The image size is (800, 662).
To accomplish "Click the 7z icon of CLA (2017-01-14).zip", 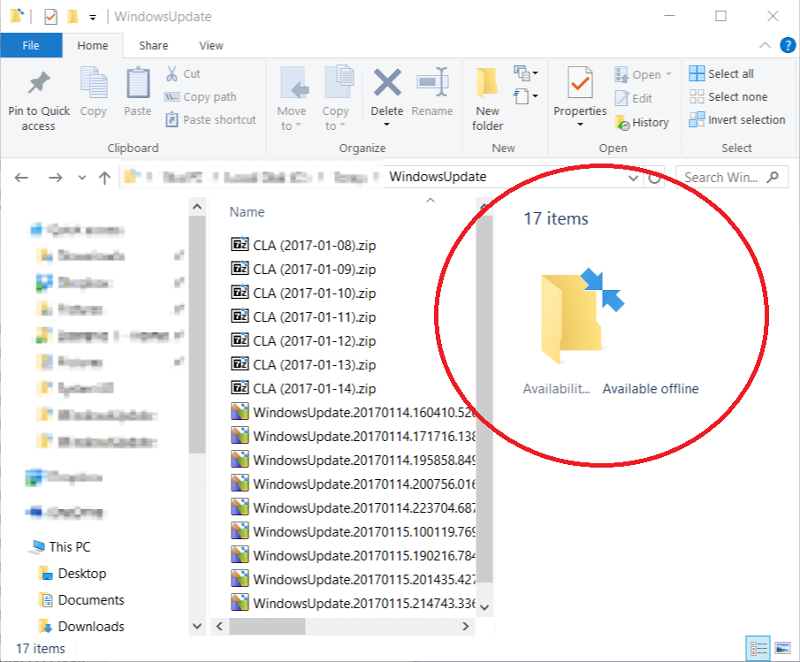I will click(240, 388).
